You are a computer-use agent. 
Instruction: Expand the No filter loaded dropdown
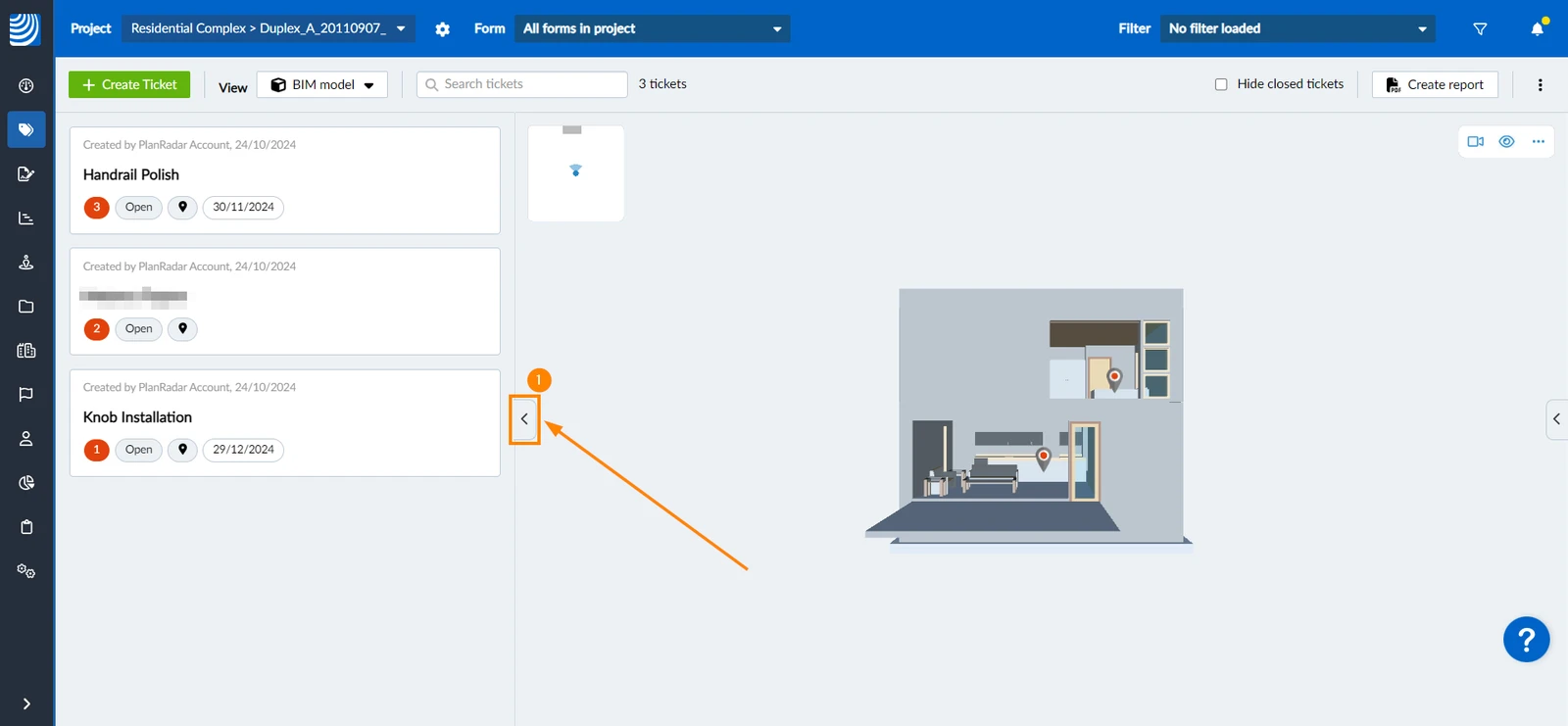click(1298, 28)
